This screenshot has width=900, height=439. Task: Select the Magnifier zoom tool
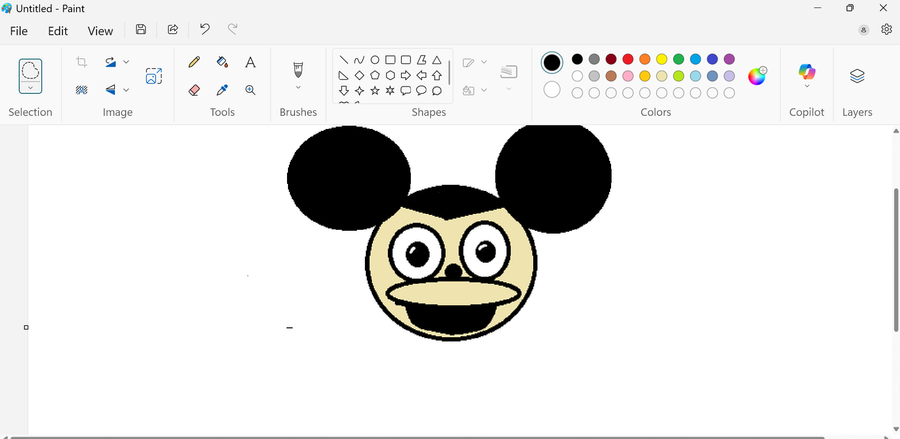click(x=250, y=90)
